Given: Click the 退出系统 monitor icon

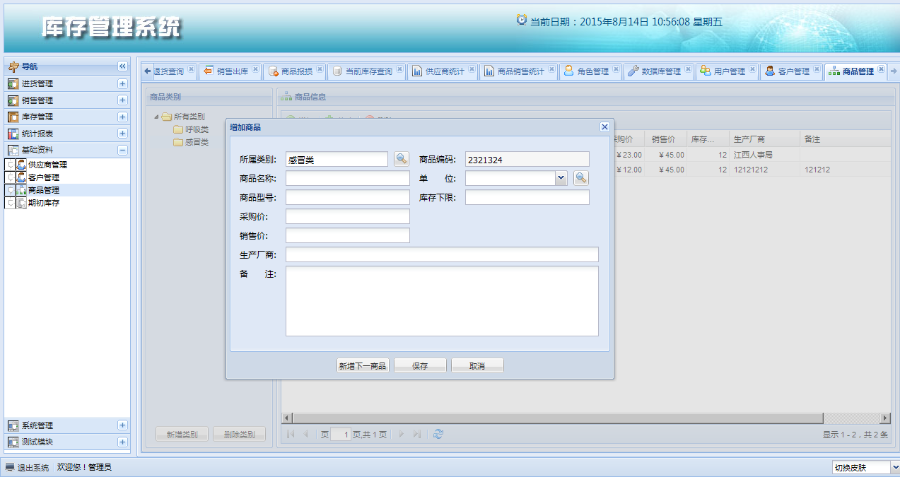Looking at the screenshot, I should (x=10, y=467).
